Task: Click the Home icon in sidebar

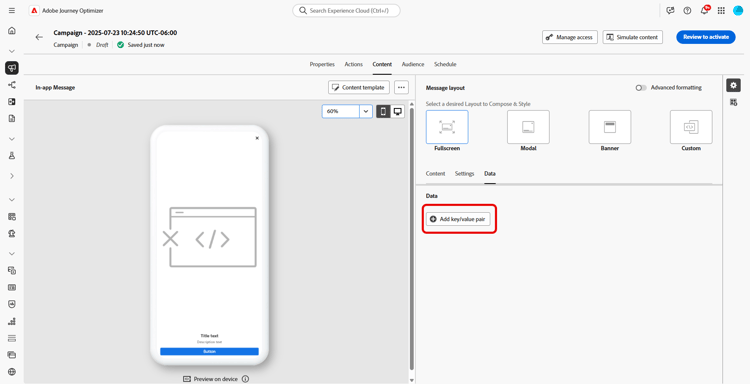Action: (12, 31)
